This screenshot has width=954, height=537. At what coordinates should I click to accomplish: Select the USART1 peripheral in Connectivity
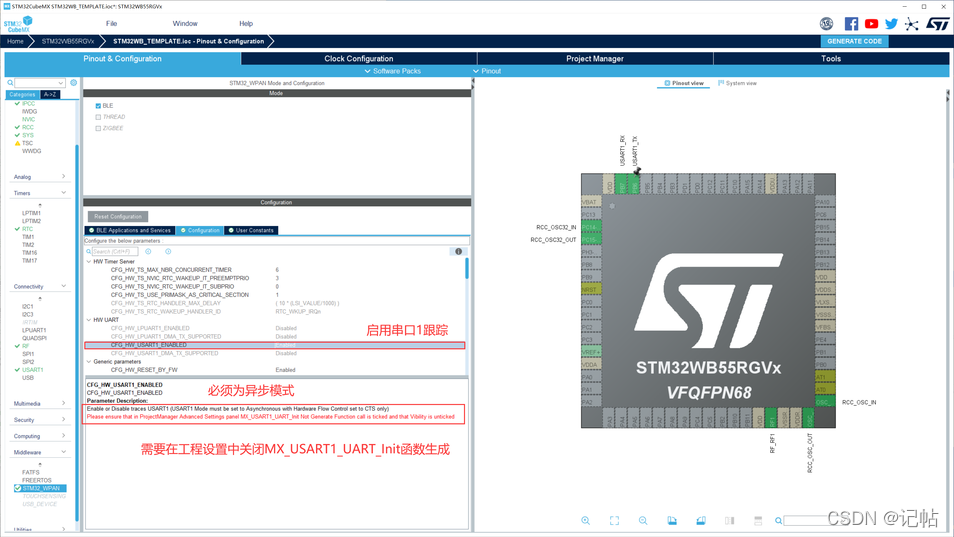[33, 370]
